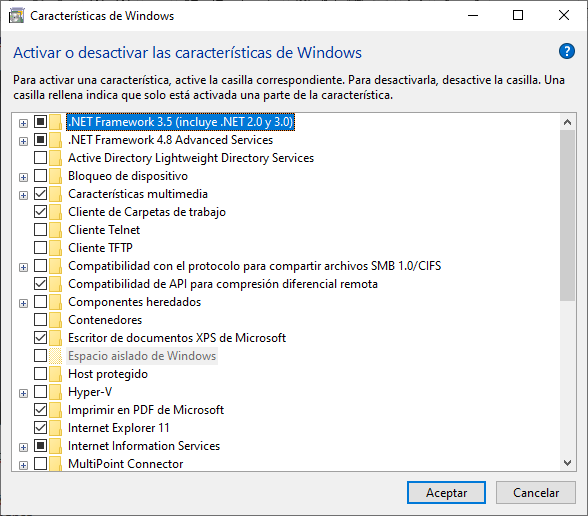Click folder icon beside Imprimir en PDF de Microsoft
This screenshot has height=516, width=588.
coord(56,410)
